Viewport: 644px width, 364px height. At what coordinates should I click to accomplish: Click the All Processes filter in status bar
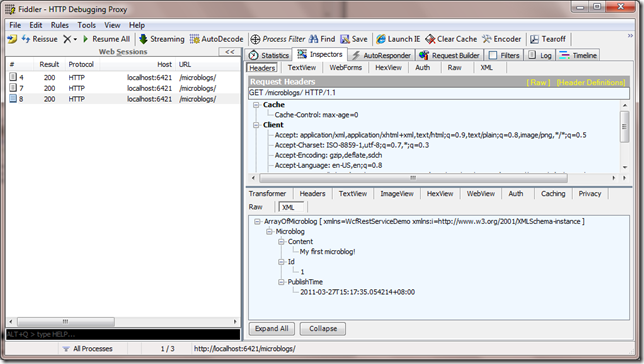coord(87,349)
